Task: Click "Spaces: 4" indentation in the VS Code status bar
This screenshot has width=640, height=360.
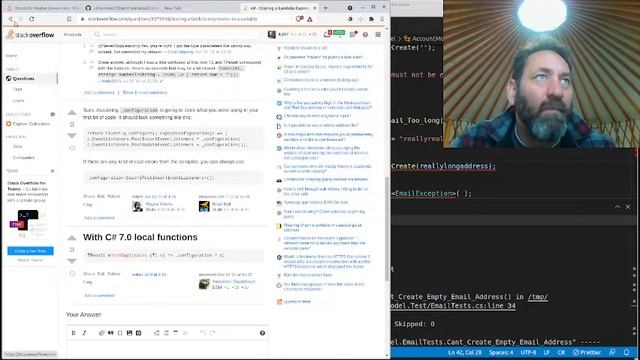Action: click(x=501, y=352)
